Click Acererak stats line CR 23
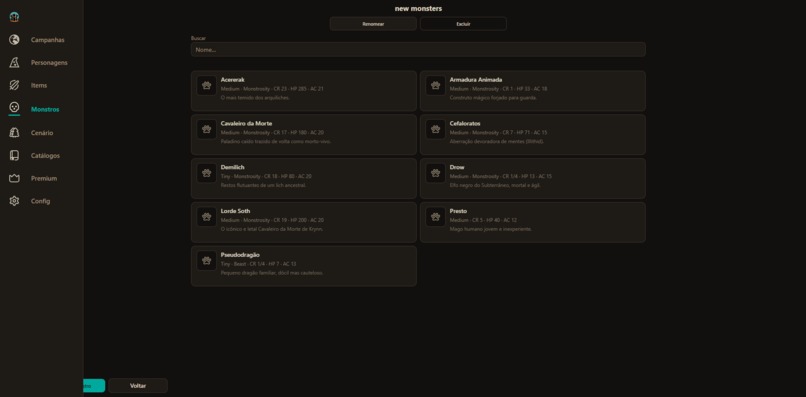The image size is (806, 397). click(272, 89)
